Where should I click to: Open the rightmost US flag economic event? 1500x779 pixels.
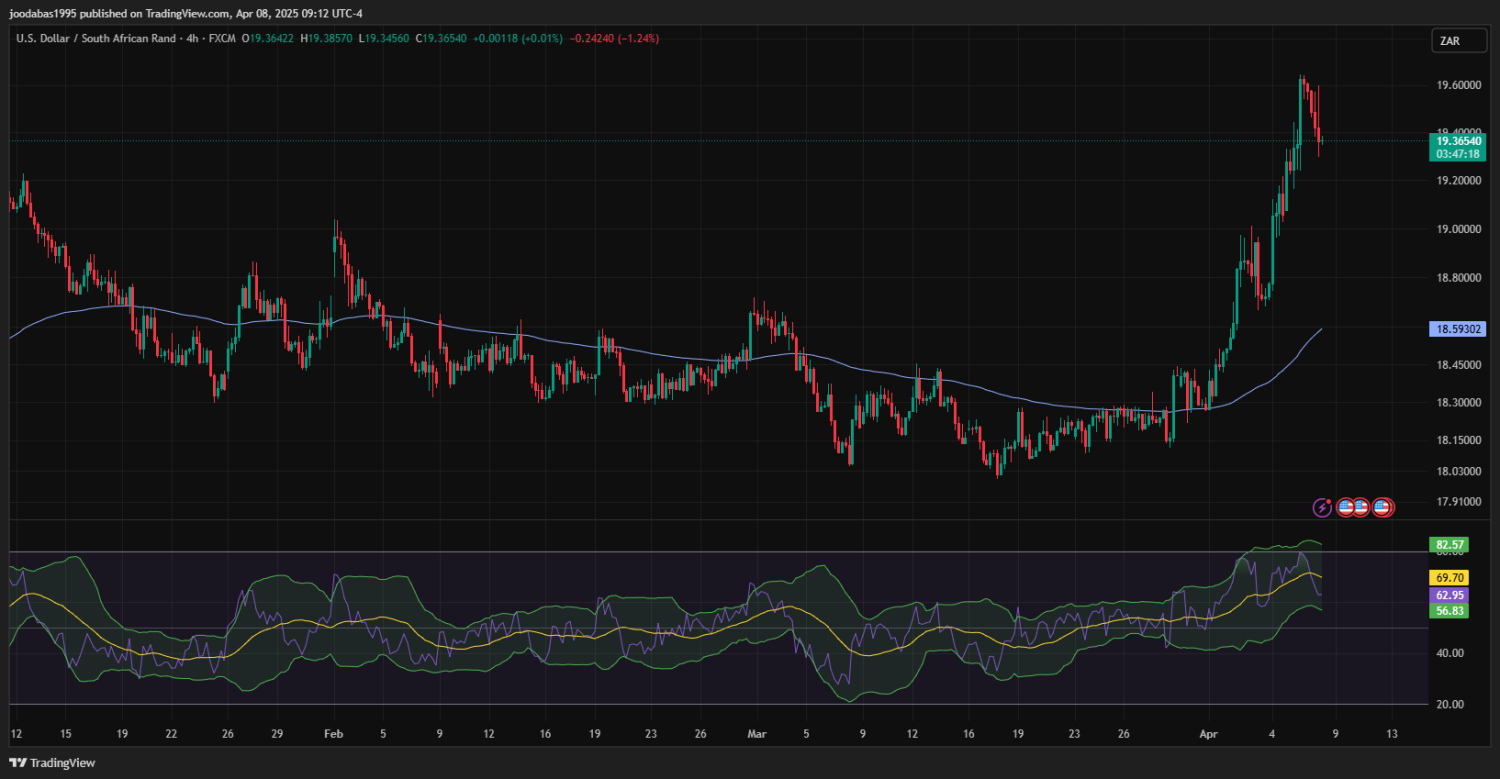(1382, 507)
